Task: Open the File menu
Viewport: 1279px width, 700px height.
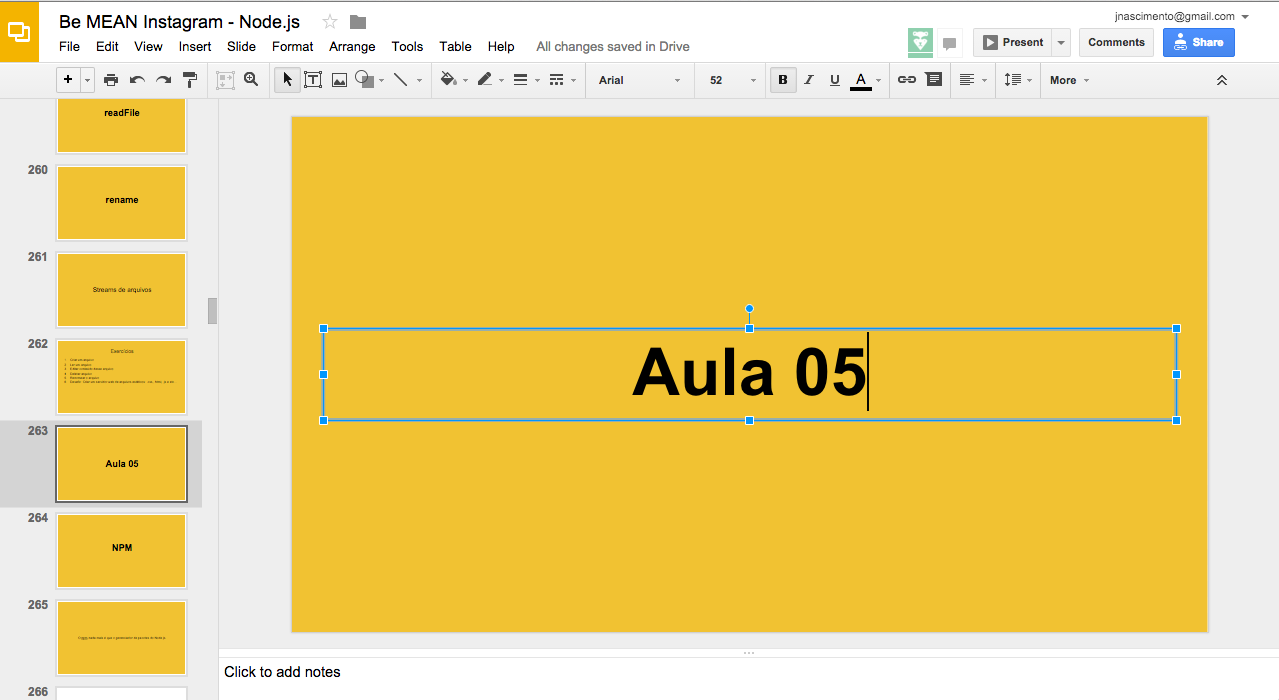Action: [69, 46]
